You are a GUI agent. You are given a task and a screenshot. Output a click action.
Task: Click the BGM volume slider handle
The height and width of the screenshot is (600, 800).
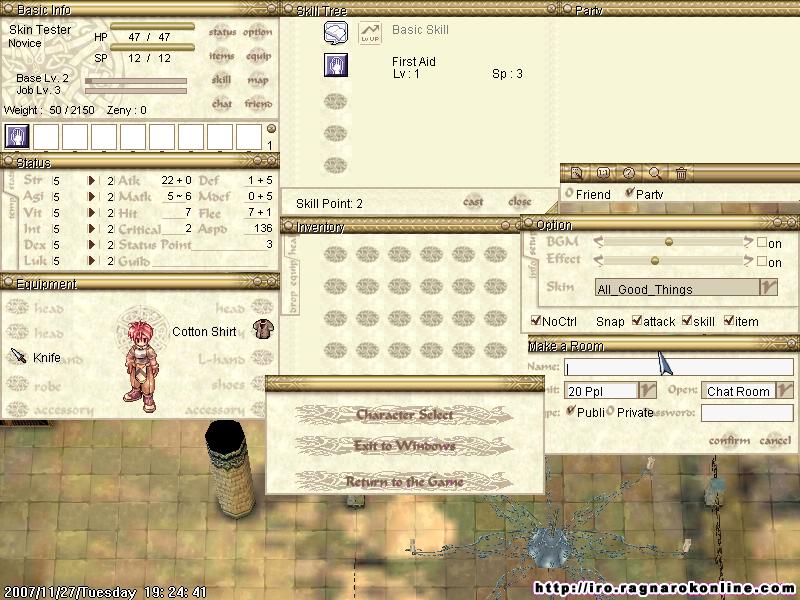668,242
